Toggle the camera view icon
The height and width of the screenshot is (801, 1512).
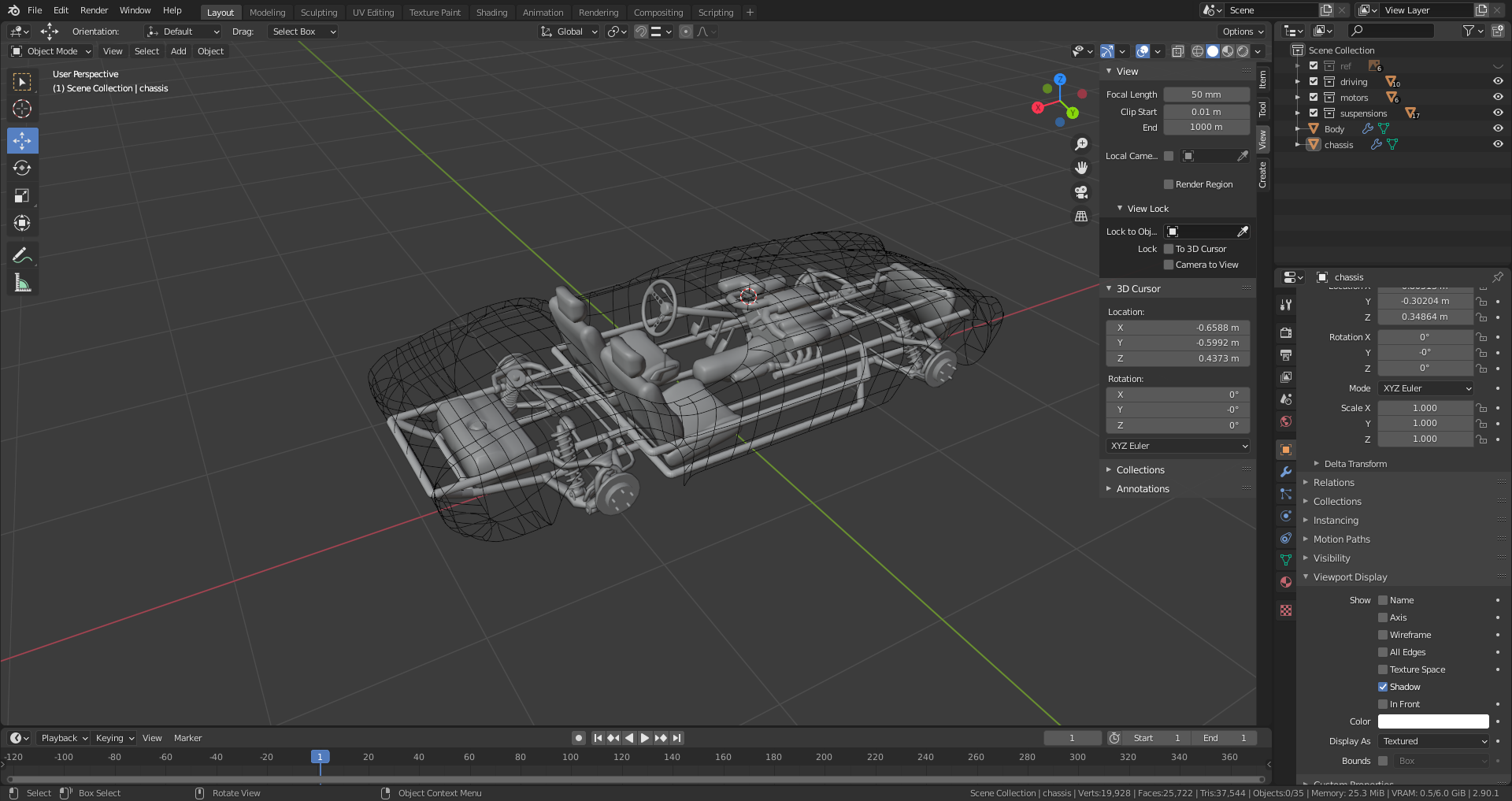coord(1081,192)
